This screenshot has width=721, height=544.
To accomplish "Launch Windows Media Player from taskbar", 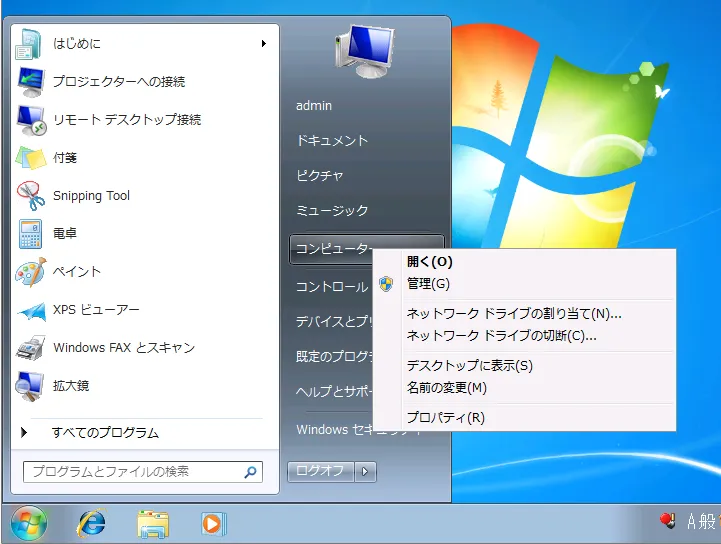I will (x=213, y=524).
